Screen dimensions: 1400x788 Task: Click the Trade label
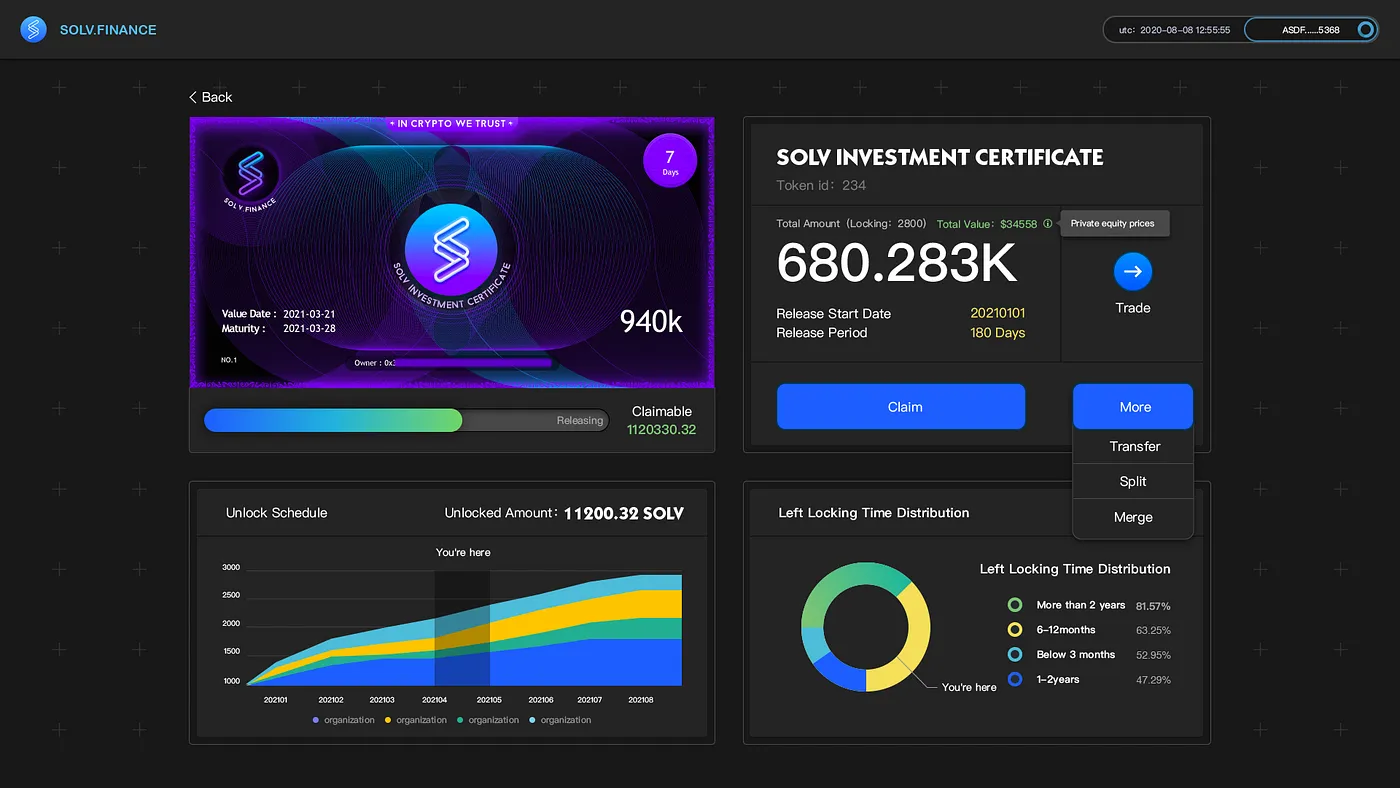1133,308
